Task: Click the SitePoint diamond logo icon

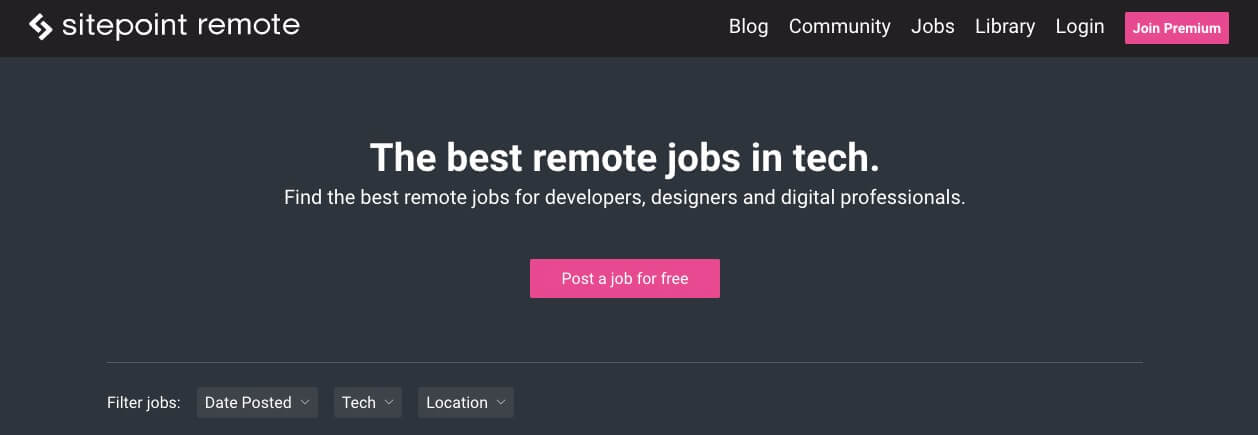Action: tap(41, 27)
